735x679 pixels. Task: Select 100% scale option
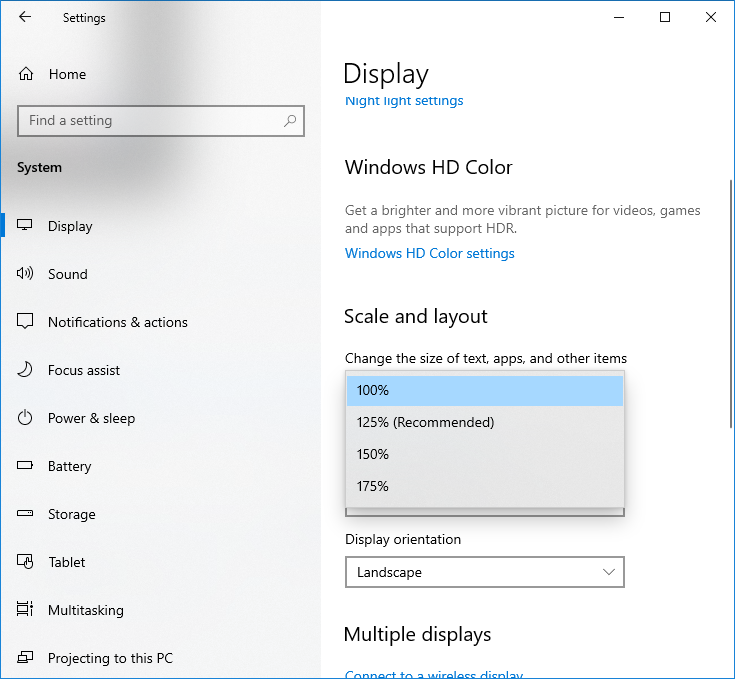click(x=485, y=390)
